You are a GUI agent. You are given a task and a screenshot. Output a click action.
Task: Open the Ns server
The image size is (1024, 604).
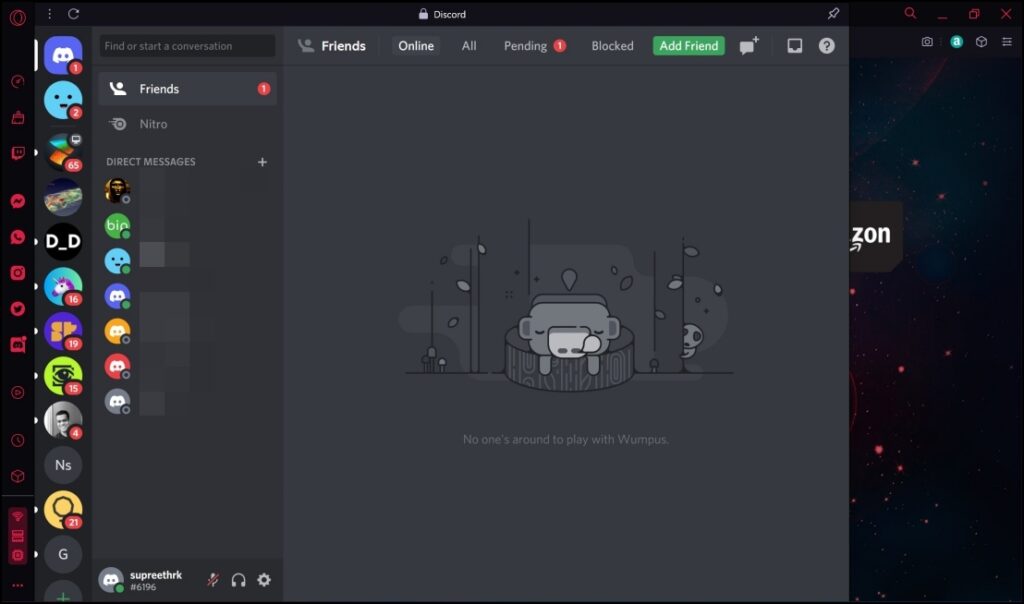point(63,465)
